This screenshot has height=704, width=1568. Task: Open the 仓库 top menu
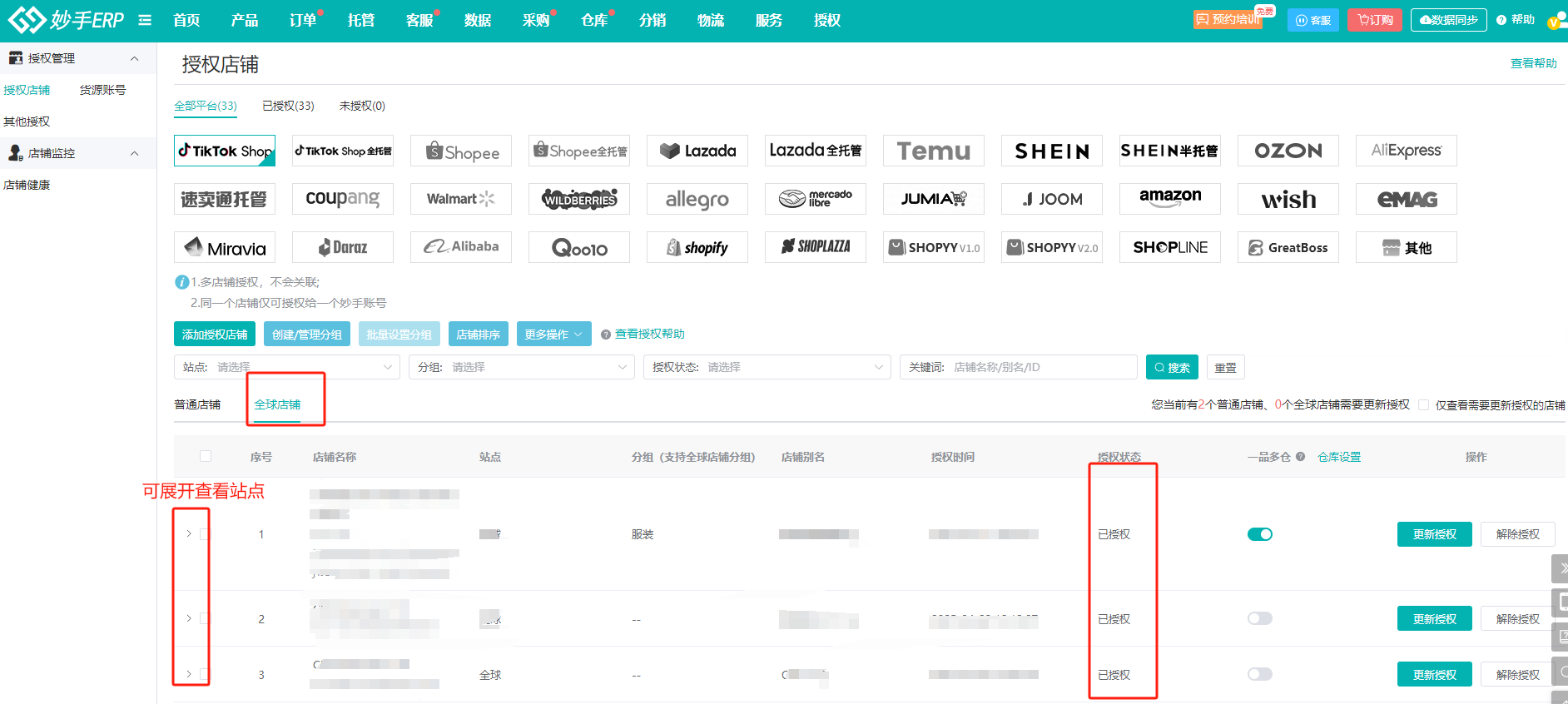point(594,20)
